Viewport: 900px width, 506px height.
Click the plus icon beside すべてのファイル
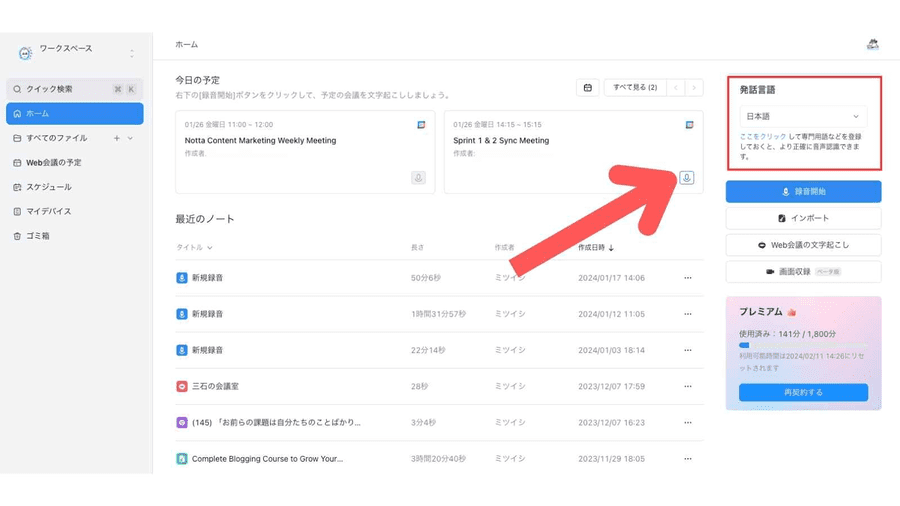[117, 138]
